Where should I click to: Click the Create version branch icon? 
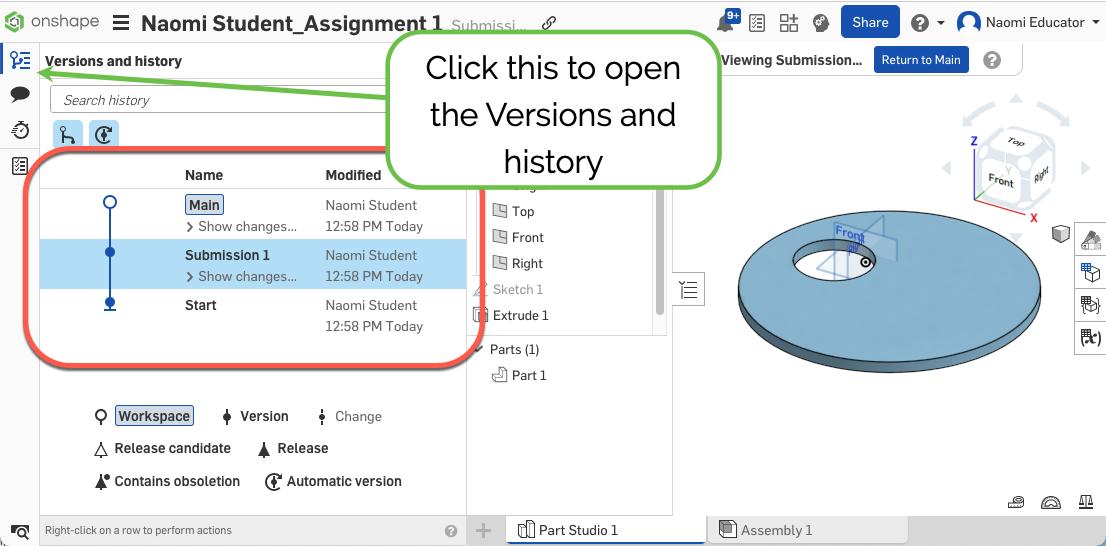(x=68, y=134)
